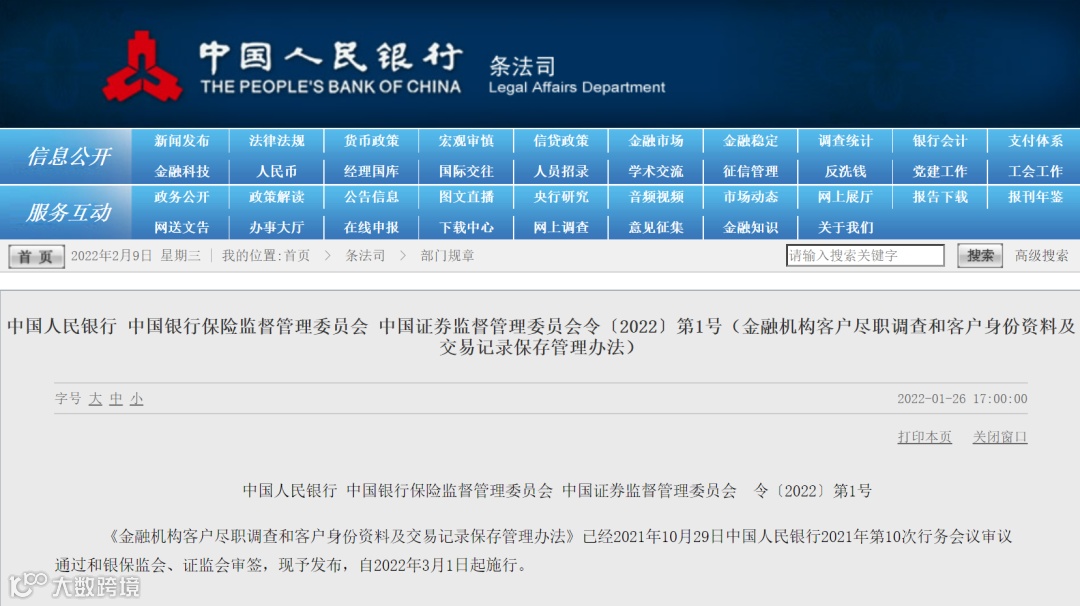
Task: Open 意见征集 menu link
Action: pyautogui.click(x=656, y=227)
